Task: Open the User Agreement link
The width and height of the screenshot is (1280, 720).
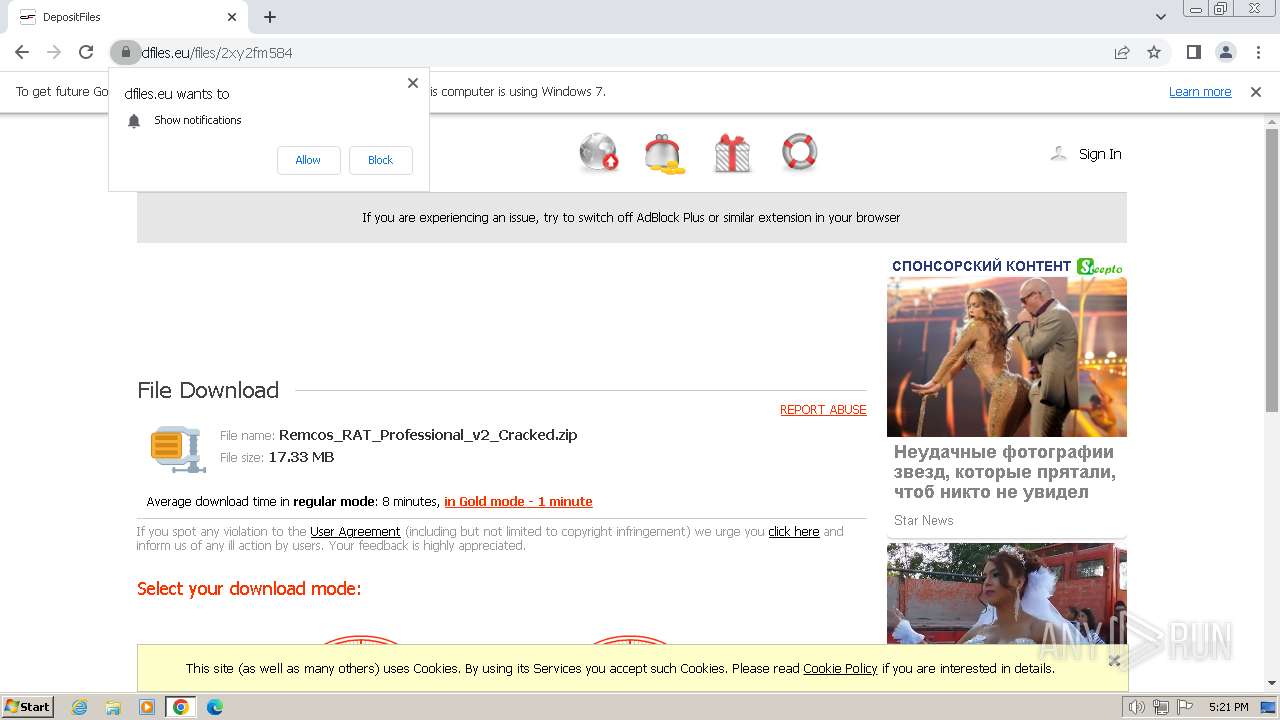Action: (355, 532)
